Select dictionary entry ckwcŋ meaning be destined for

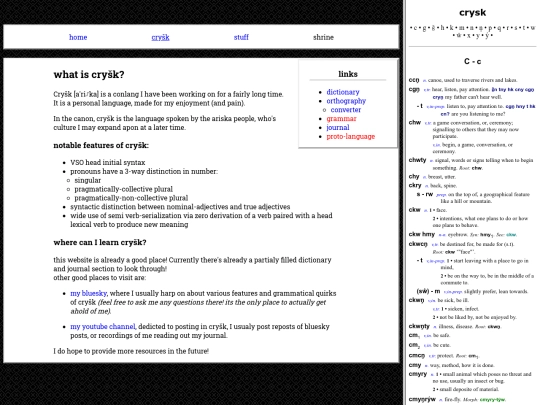(418, 244)
